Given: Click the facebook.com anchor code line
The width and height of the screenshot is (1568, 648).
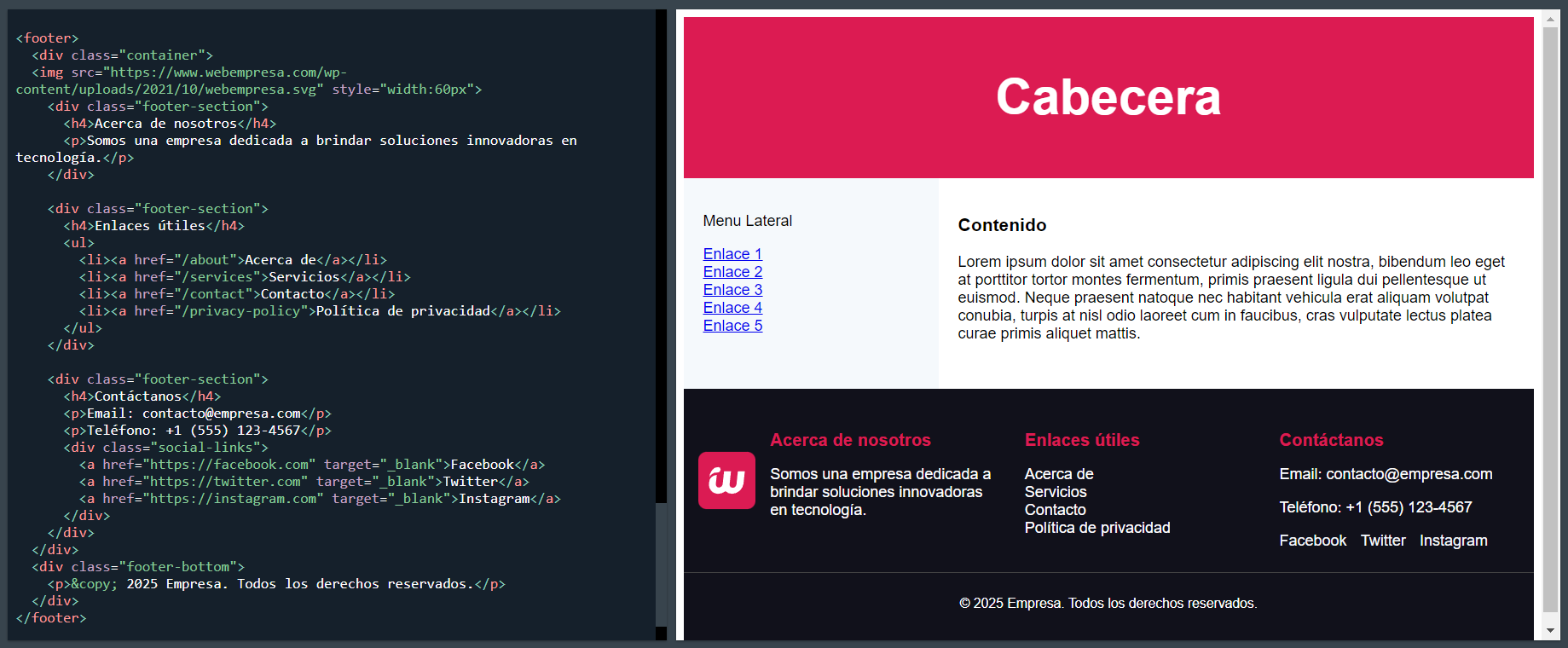Looking at the screenshot, I should coord(312,465).
